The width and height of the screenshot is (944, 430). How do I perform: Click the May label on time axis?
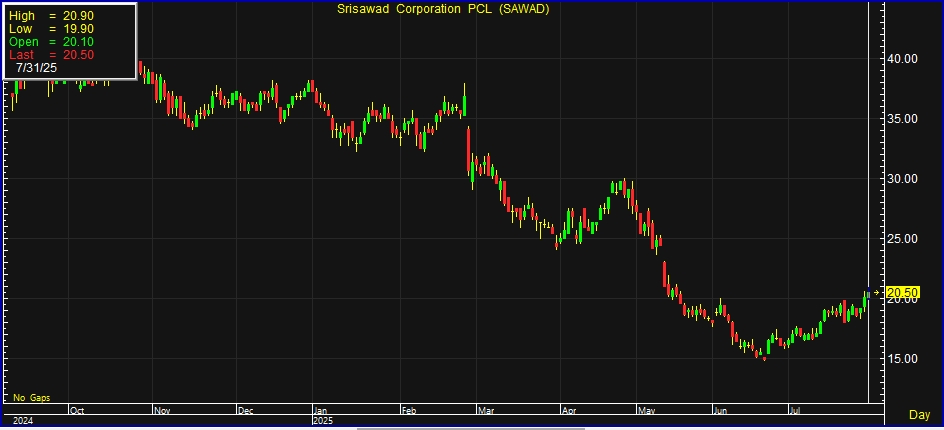tap(647, 411)
